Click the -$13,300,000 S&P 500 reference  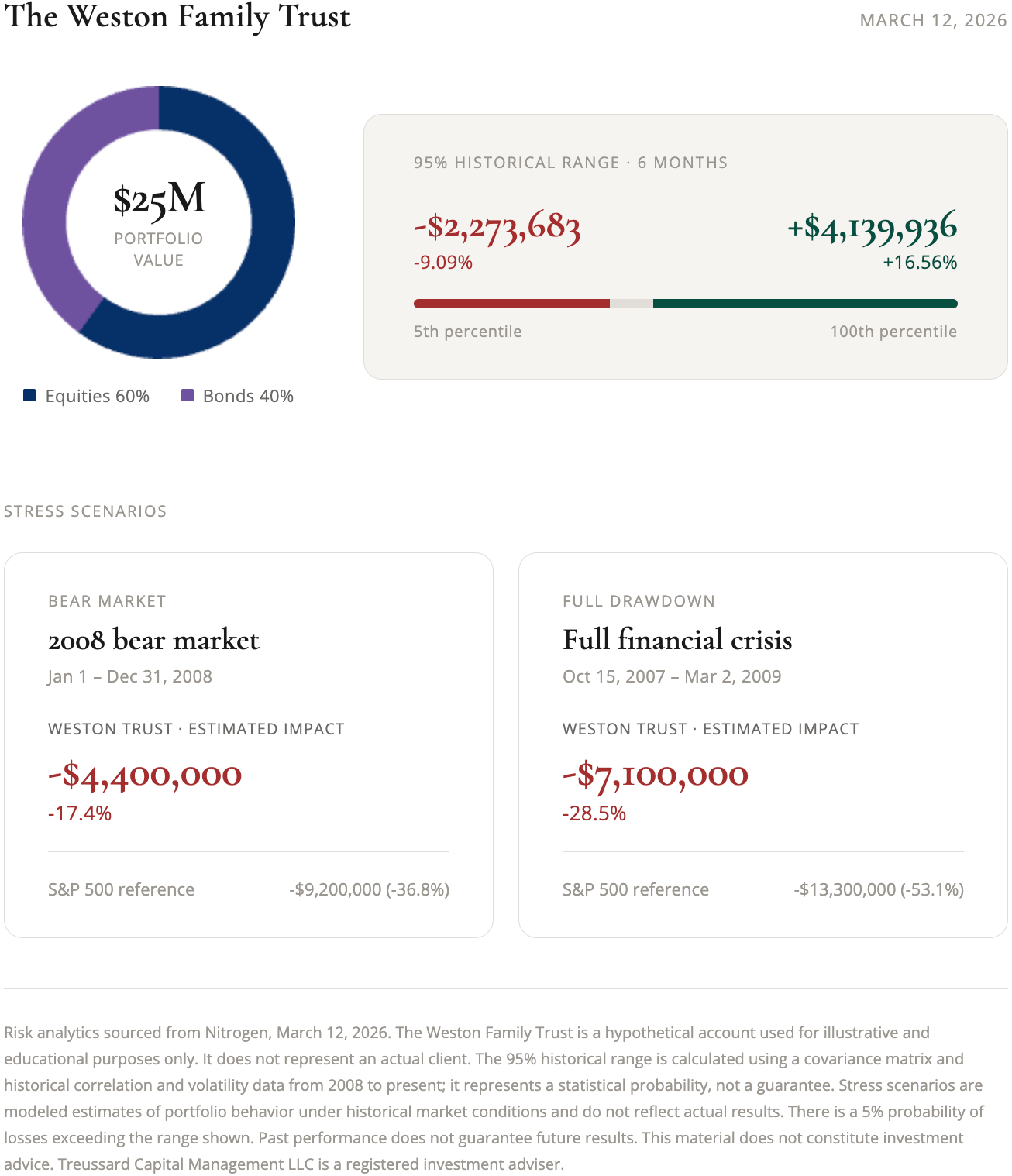[878, 889]
